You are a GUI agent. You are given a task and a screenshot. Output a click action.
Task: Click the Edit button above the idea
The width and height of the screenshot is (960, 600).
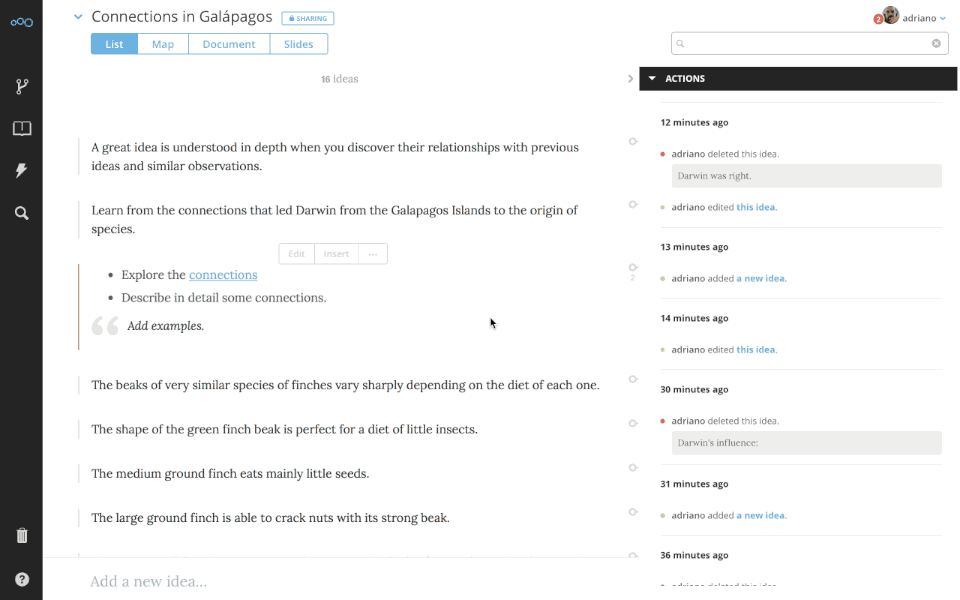click(x=296, y=253)
